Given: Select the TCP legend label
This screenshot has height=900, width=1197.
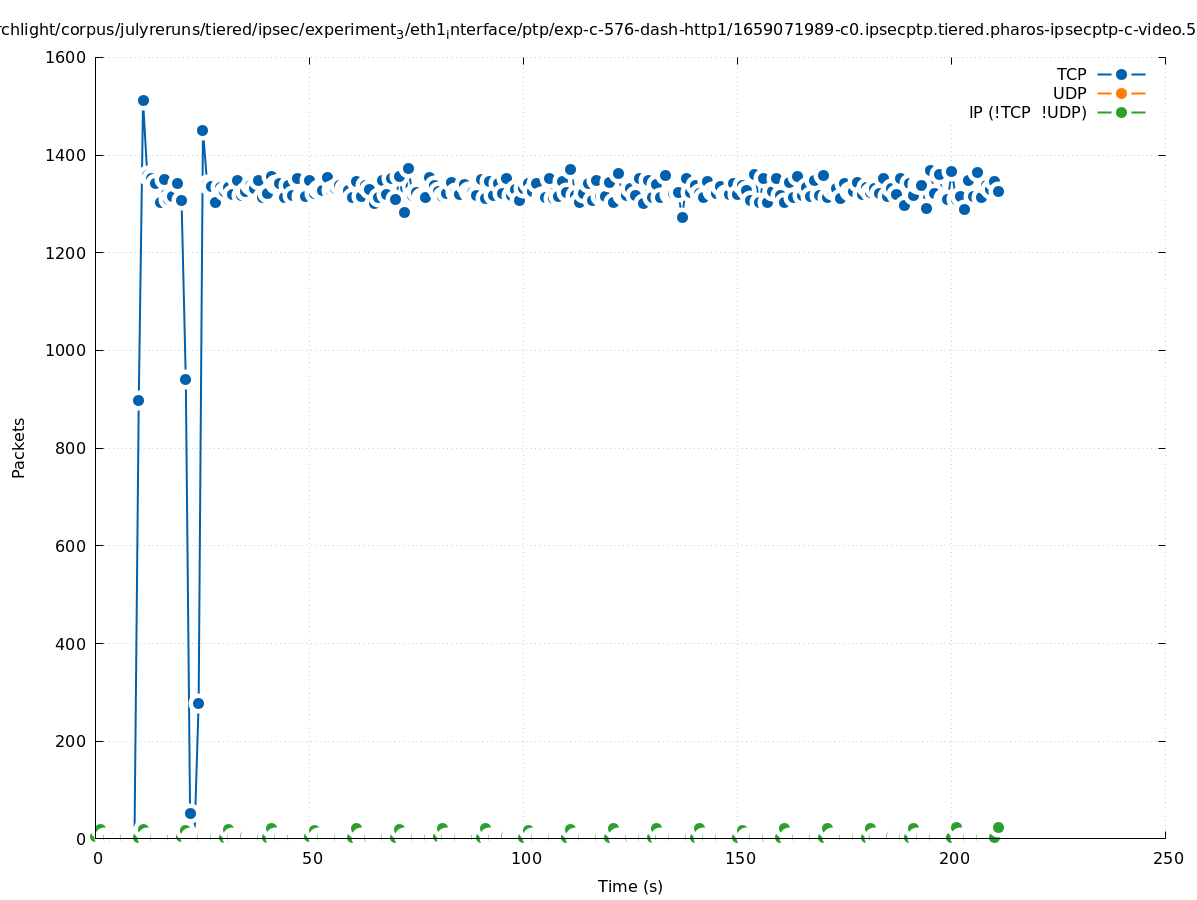Looking at the screenshot, I should (x=1071, y=74).
